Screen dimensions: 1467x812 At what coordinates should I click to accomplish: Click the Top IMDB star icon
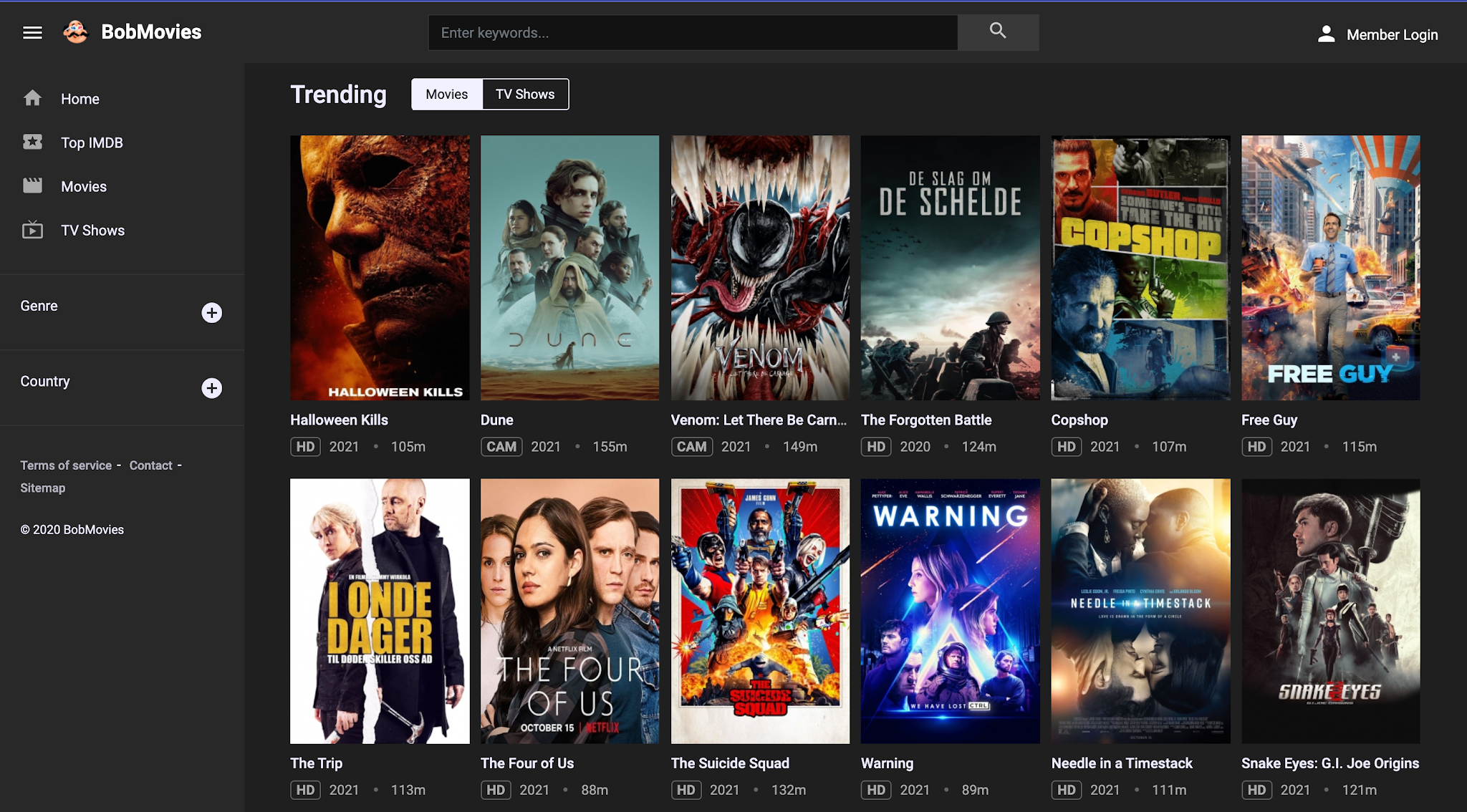32,142
